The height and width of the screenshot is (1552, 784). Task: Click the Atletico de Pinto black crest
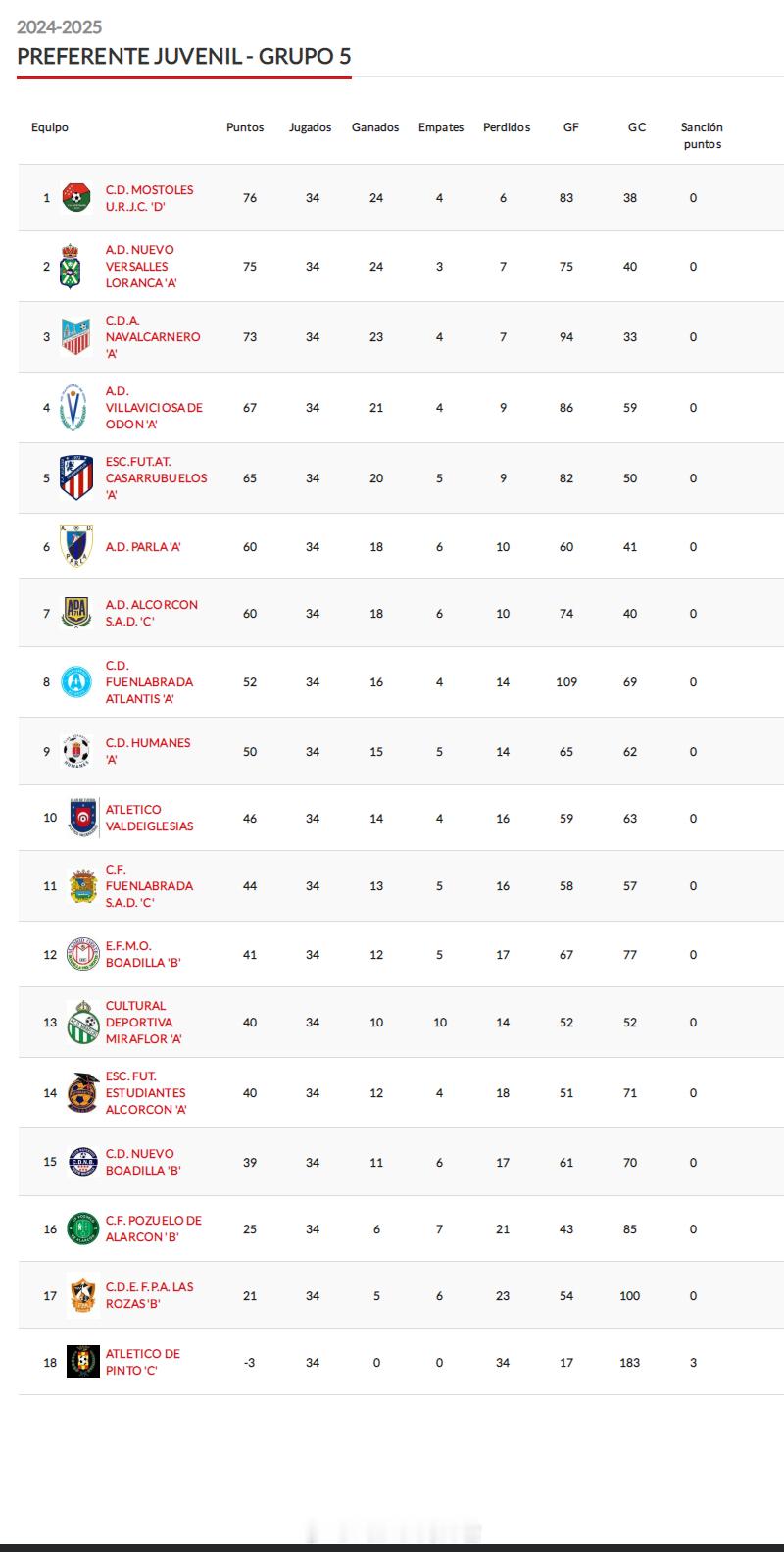coord(83,1362)
